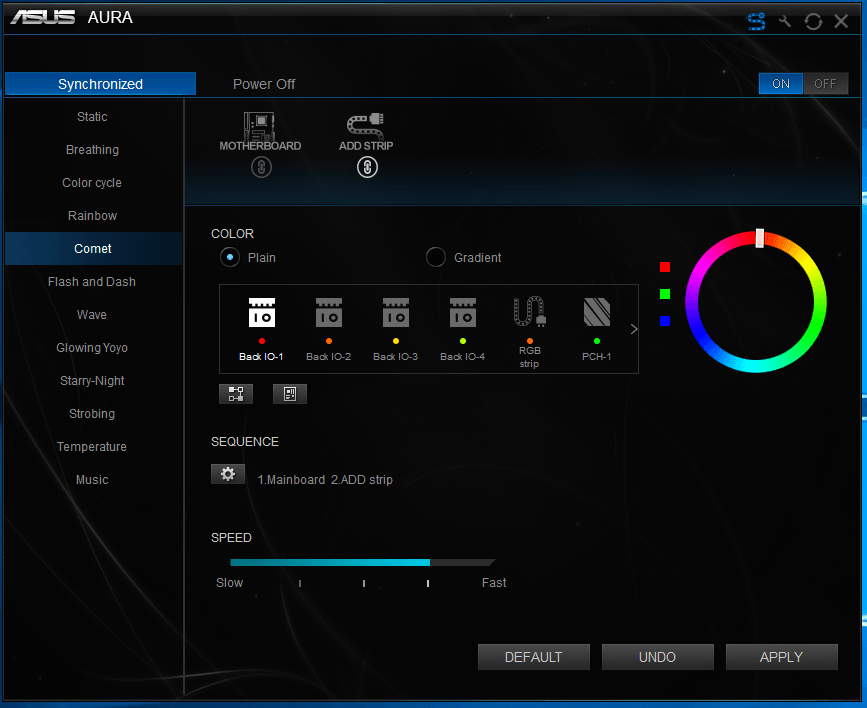Show more LED zones with right arrow
This screenshot has height=708, width=867.
[634, 329]
